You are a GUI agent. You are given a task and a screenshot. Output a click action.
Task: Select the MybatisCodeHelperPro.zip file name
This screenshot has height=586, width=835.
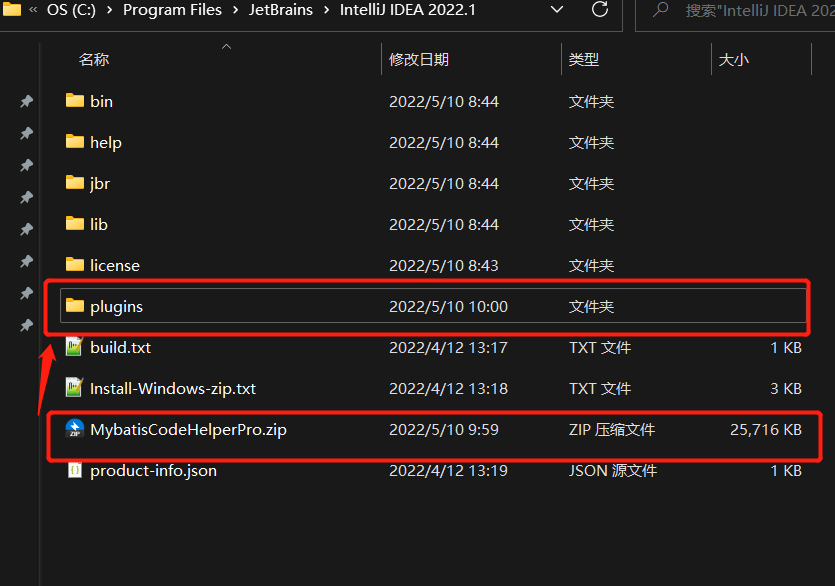pos(188,429)
